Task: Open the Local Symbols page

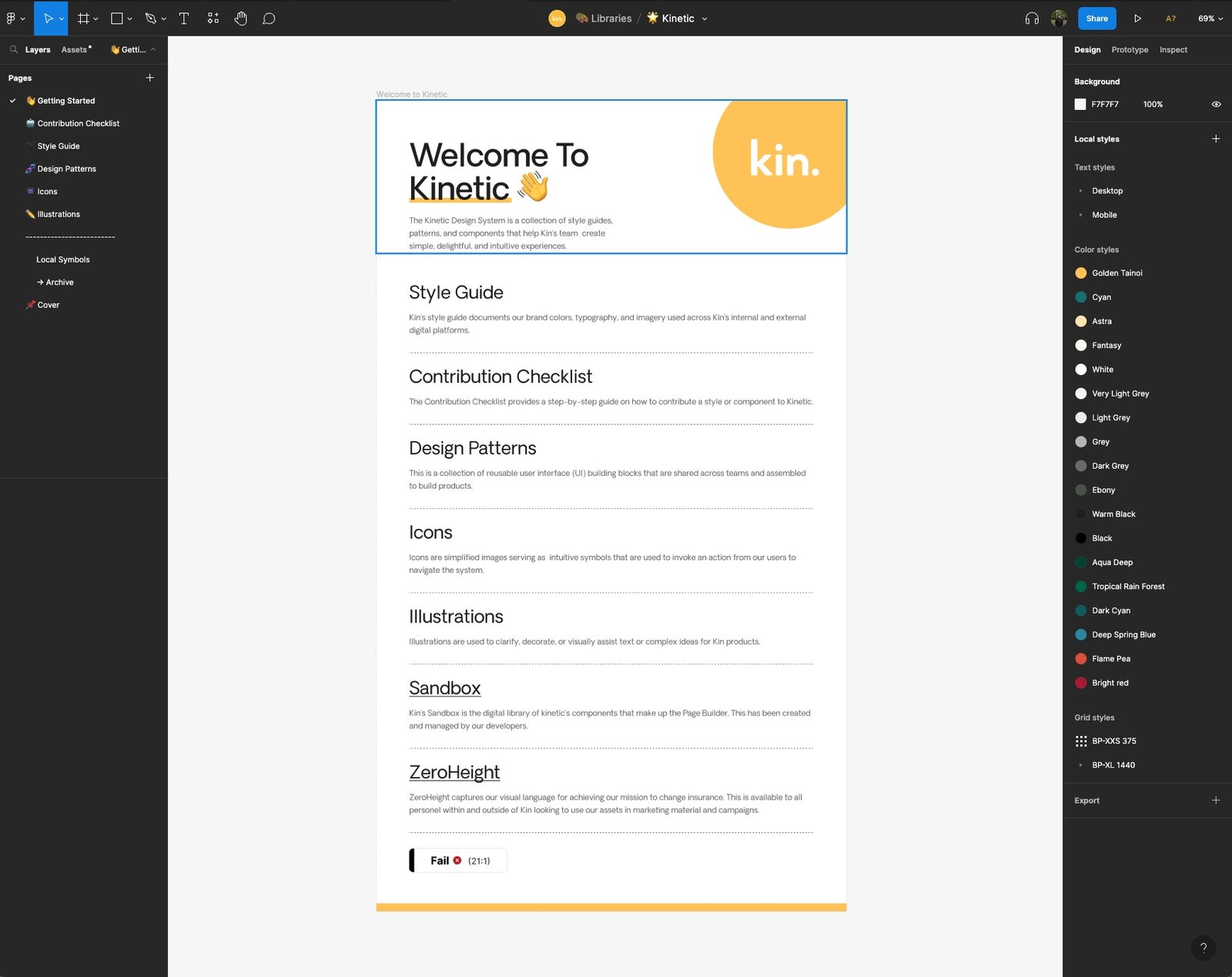Action: pyautogui.click(x=63, y=259)
